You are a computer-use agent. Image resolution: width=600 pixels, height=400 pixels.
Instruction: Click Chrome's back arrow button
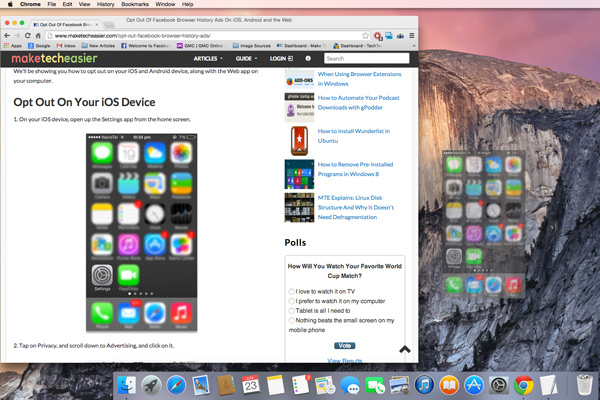[x=7, y=36]
